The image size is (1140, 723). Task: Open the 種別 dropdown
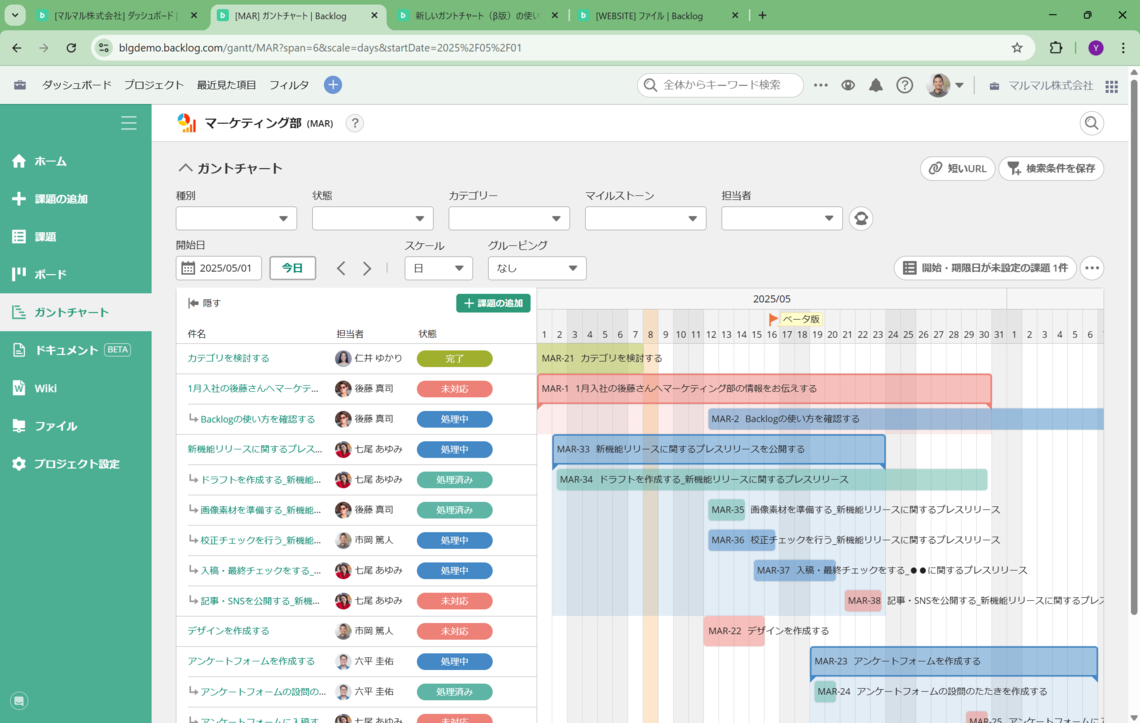tap(236, 218)
